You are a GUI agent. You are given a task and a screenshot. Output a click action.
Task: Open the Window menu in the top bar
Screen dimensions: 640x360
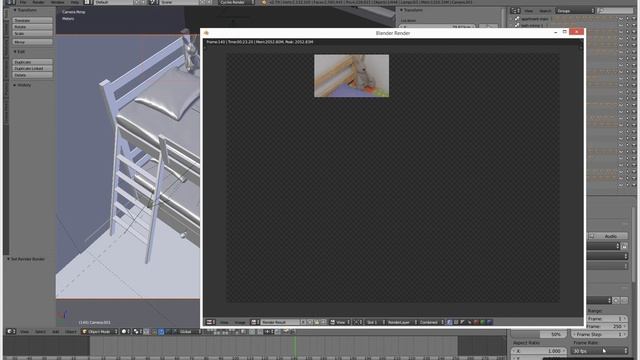(x=58, y=2)
